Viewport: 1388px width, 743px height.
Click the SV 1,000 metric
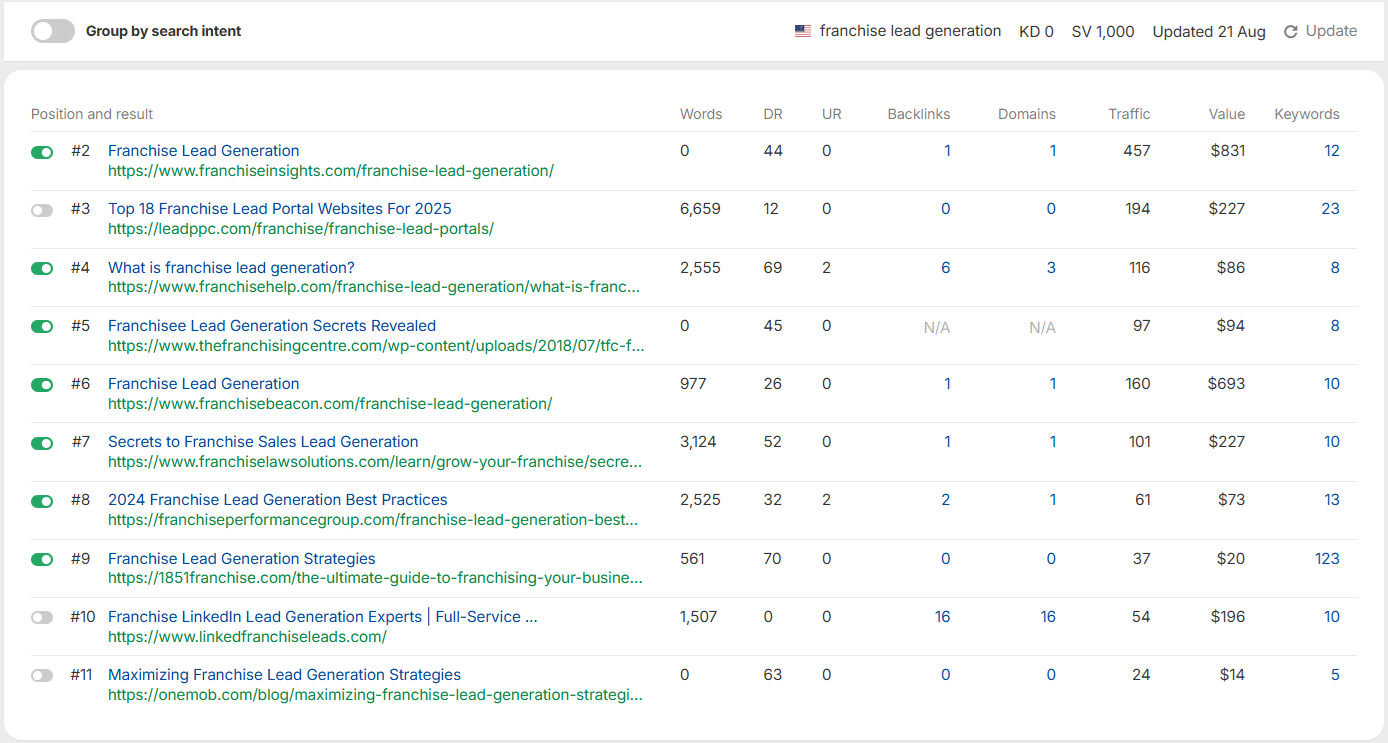[1103, 31]
